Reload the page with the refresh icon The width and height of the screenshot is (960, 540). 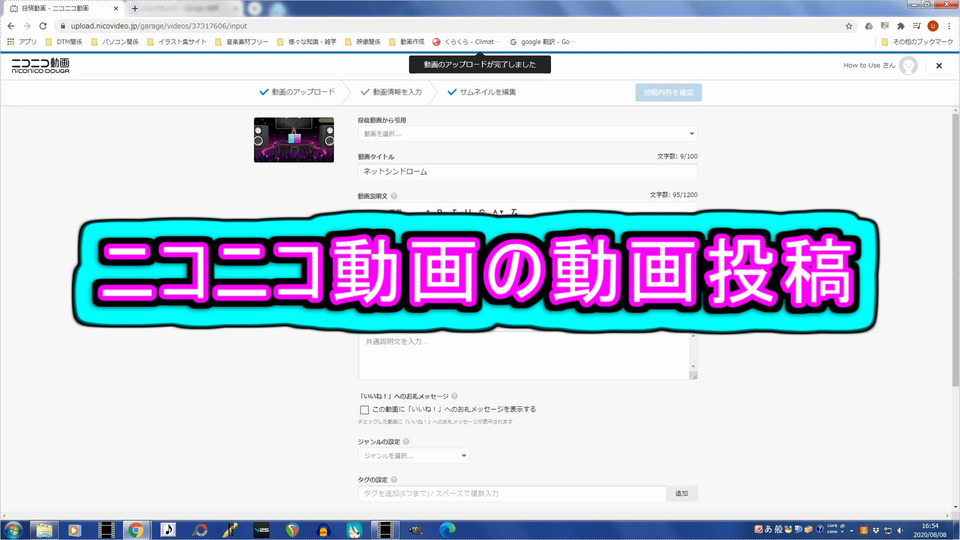point(43,26)
